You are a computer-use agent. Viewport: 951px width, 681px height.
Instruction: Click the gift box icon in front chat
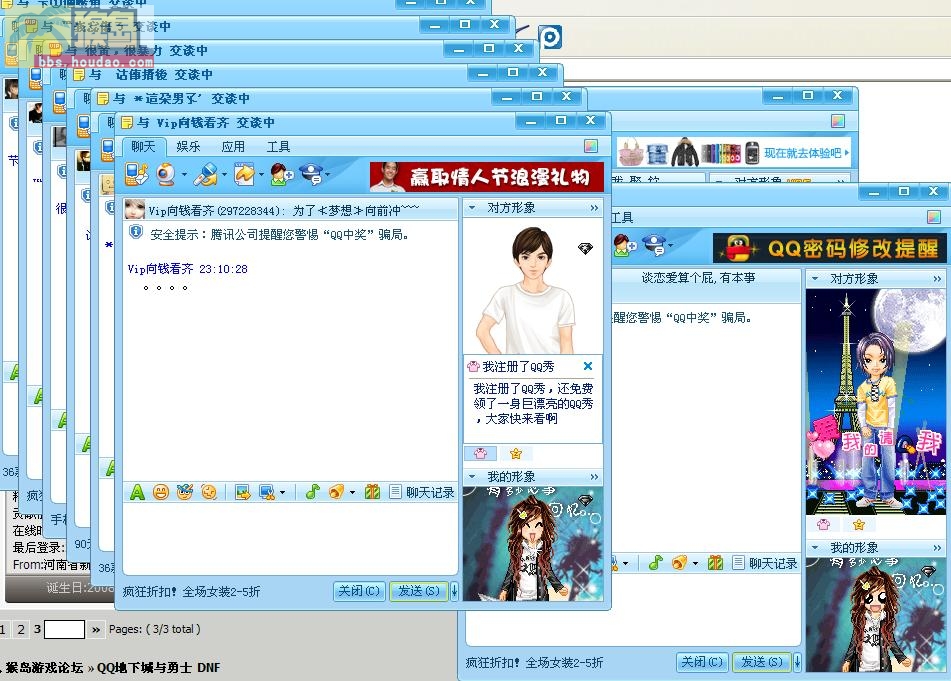point(372,492)
